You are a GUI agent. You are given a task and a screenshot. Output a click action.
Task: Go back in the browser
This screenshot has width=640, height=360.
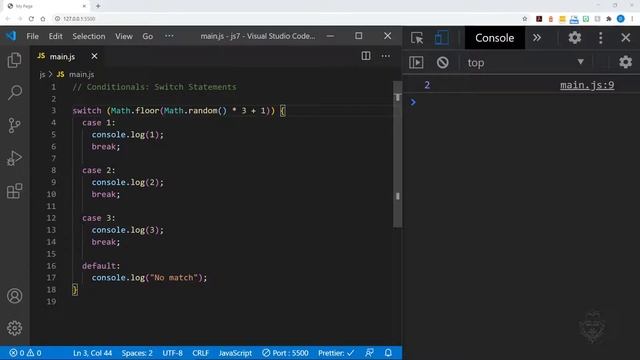tap(7, 19)
